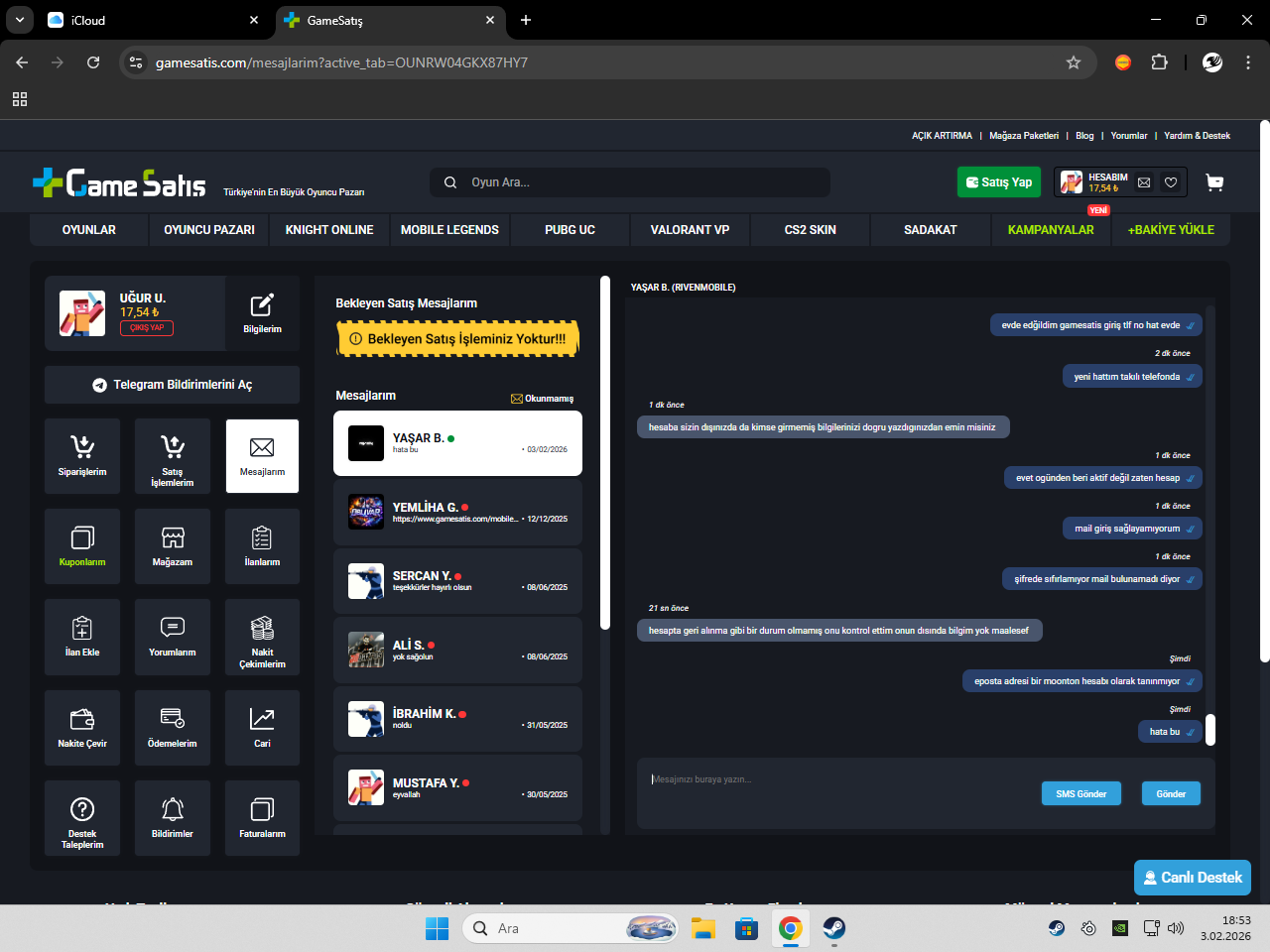Open Chrome three-dot menu
Screen dimensions: 1270x952
(1248, 62)
